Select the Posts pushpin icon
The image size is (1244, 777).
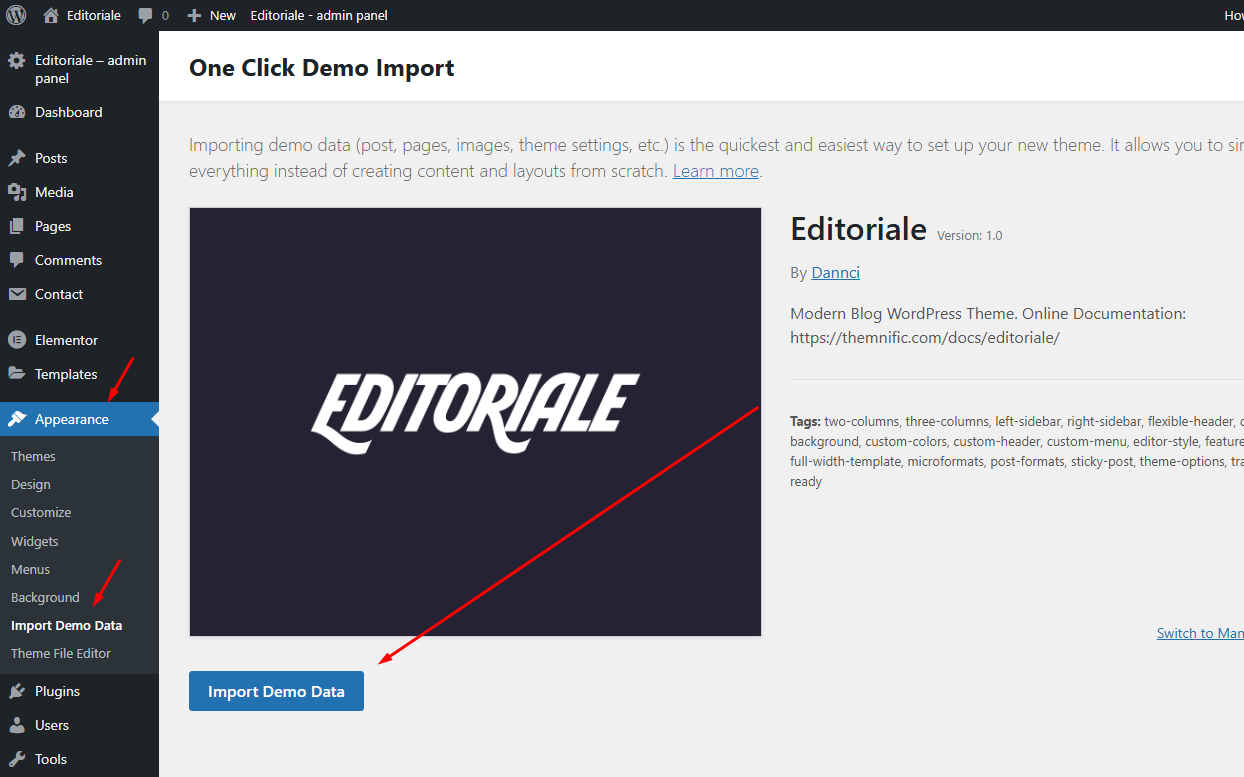click(17, 158)
